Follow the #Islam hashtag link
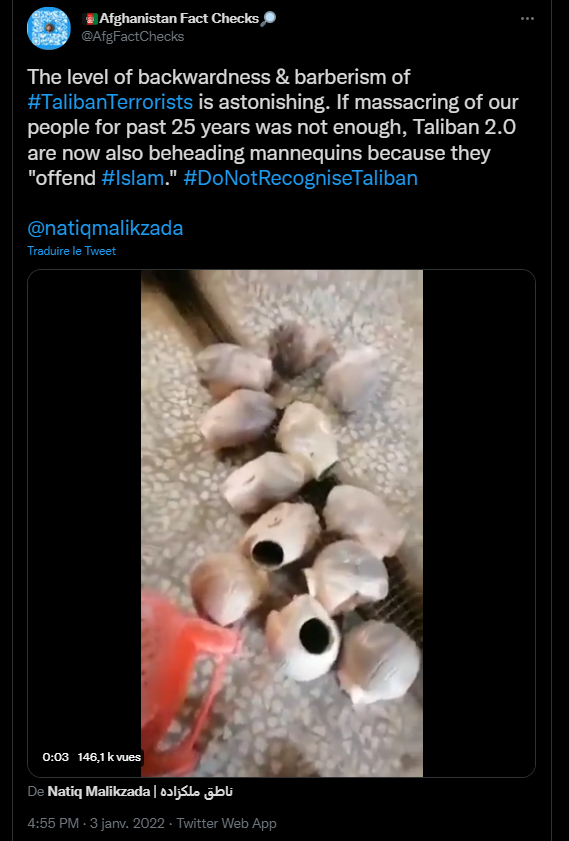The height and width of the screenshot is (841, 569). click(x=132, y=178)
